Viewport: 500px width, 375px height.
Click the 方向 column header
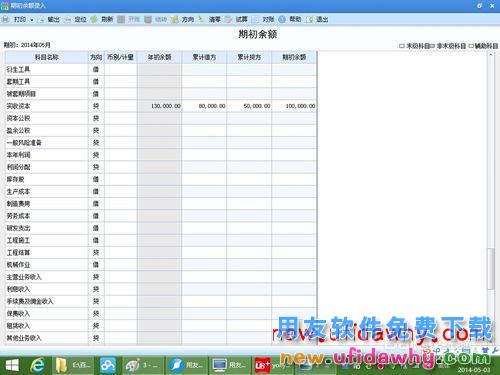(96, 57)
